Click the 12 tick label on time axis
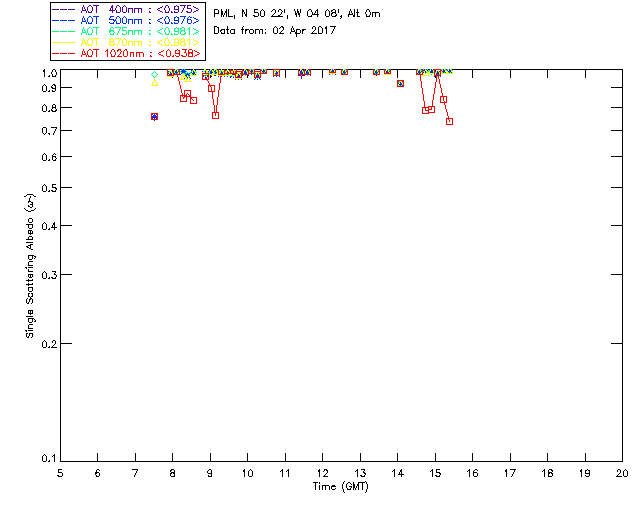 (322, 473)
